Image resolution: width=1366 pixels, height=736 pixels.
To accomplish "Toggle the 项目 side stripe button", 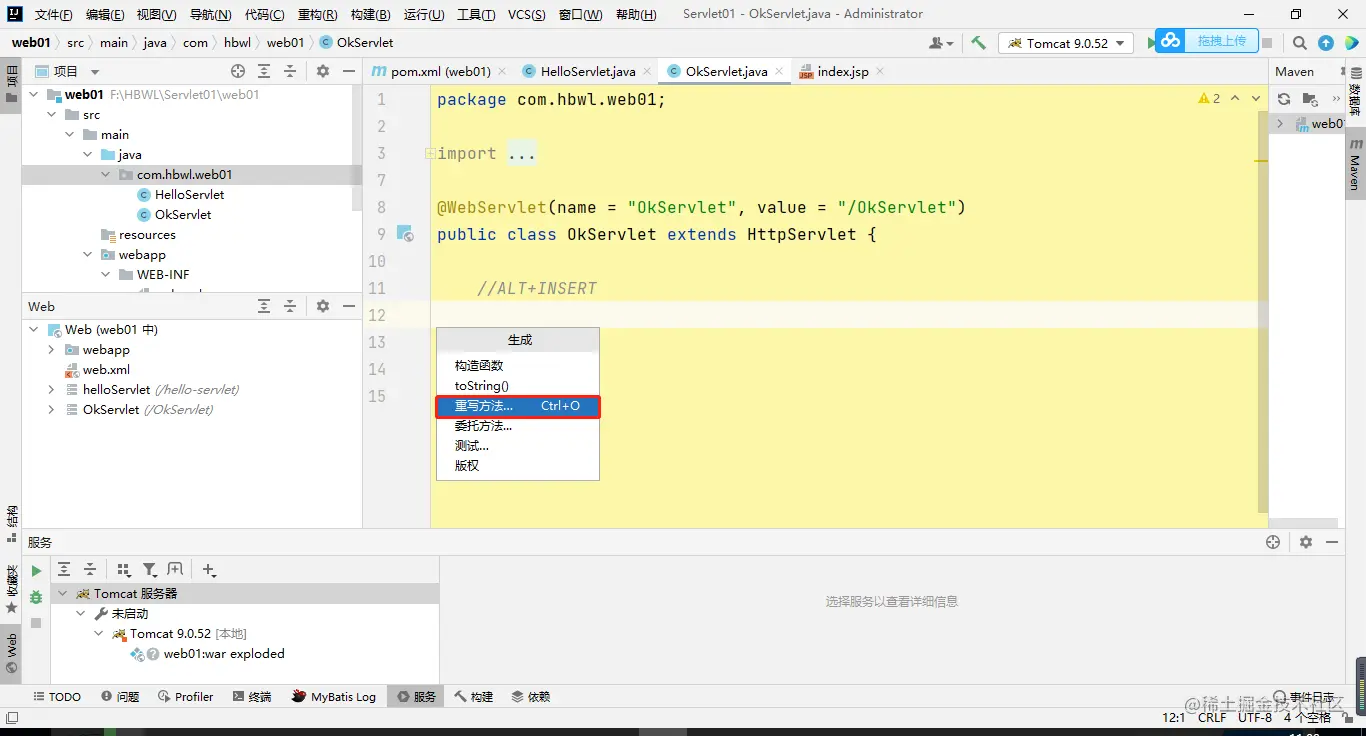I will [11, 84].
